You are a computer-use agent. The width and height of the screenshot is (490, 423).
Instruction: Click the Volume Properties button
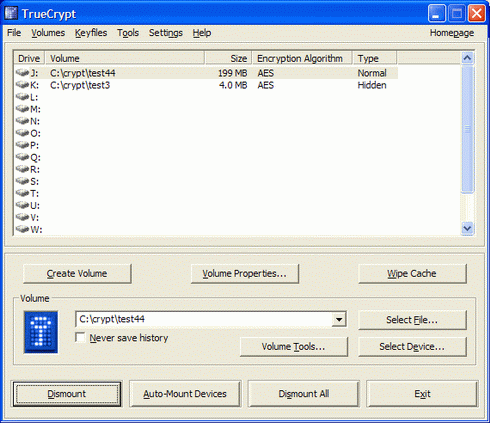point(245,274)
